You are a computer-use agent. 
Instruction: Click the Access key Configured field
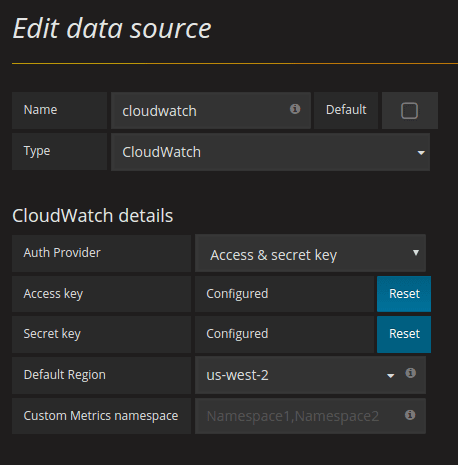tap(285, 294)
